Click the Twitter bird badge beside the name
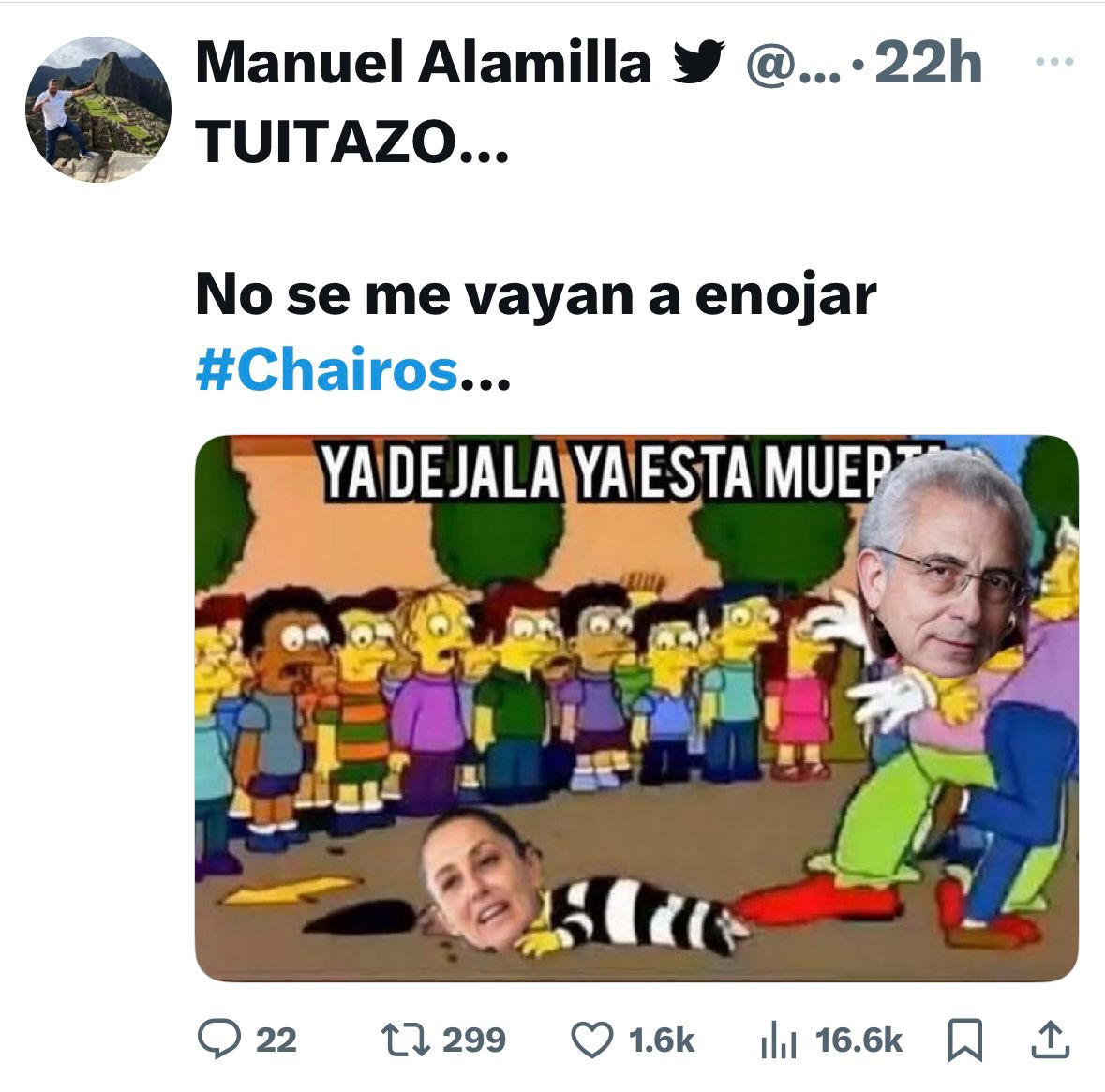The height and width of the screenshot is (1092, 1105). click(x=698, y=61)
